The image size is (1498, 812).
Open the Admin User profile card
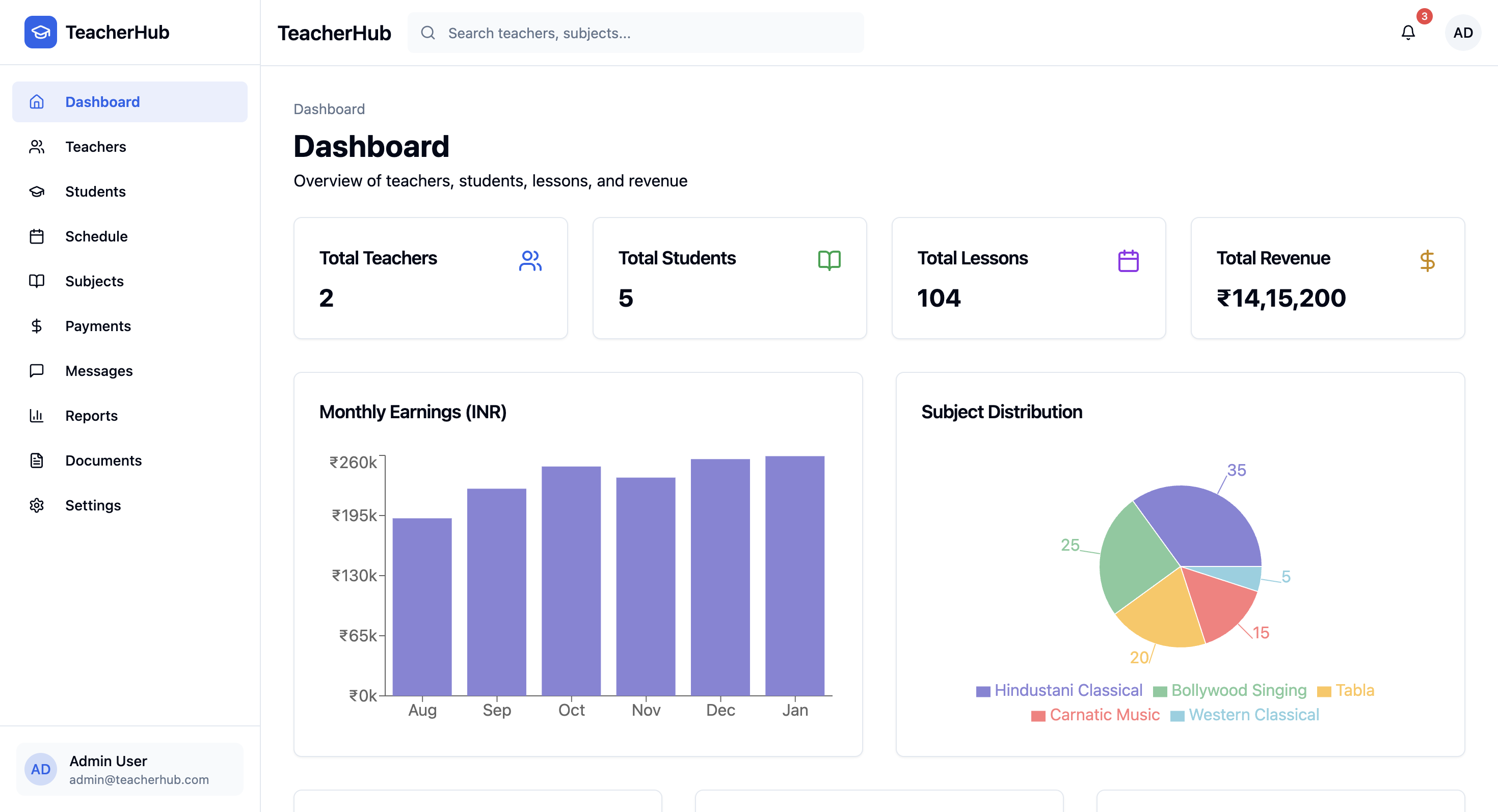[130, 769]
